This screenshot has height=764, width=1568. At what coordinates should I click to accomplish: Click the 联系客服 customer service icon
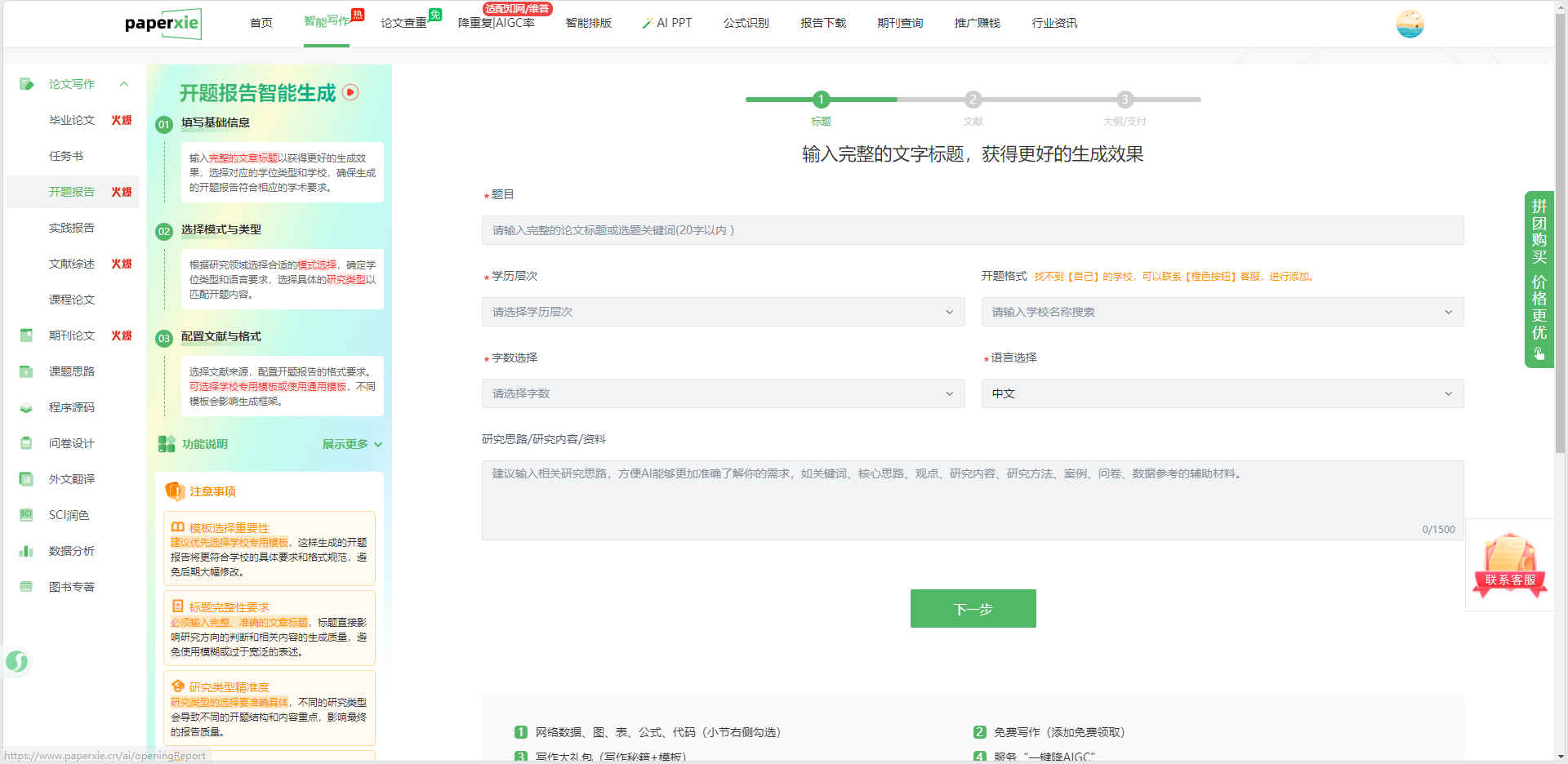(1509, 565)
